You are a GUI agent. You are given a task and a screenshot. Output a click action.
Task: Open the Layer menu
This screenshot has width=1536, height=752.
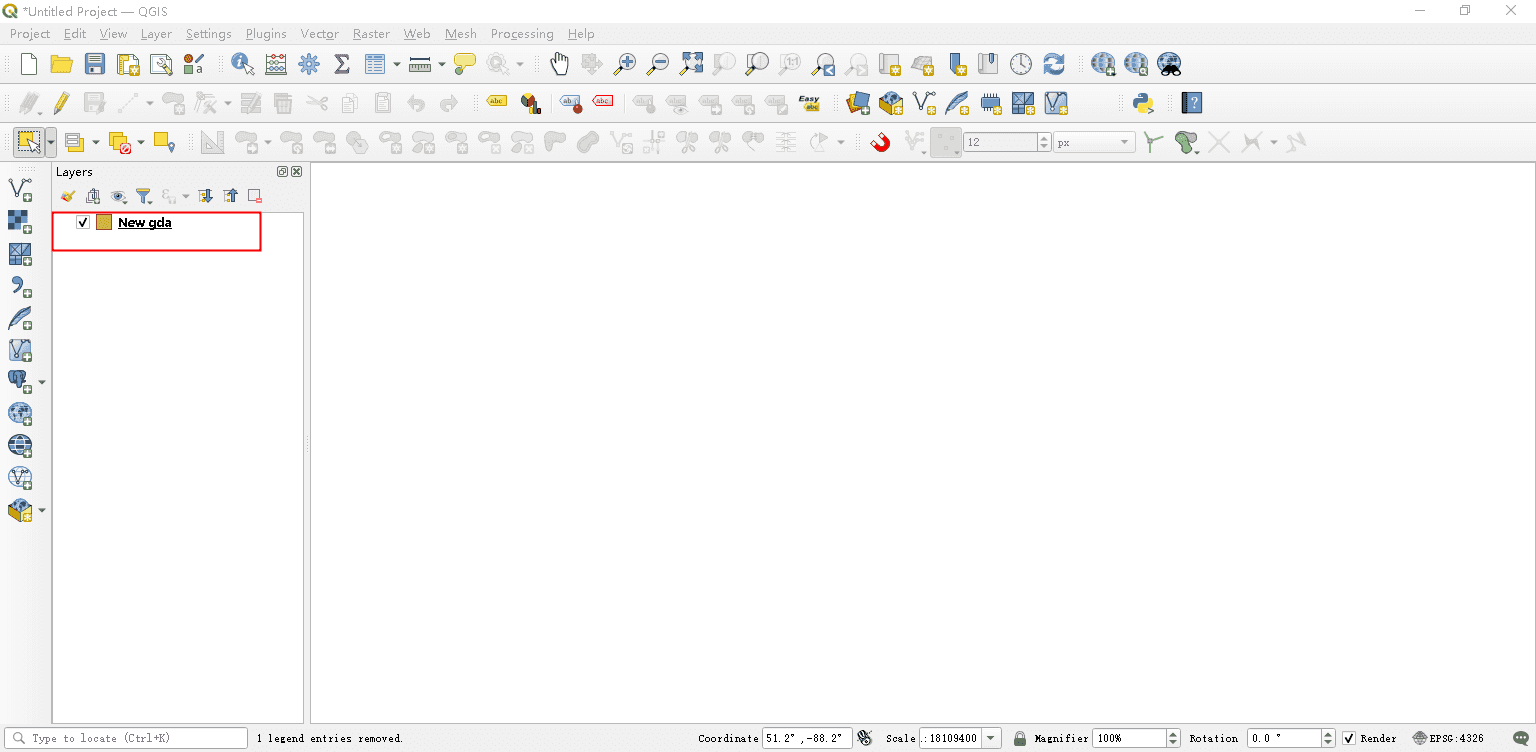click(156, 34)
